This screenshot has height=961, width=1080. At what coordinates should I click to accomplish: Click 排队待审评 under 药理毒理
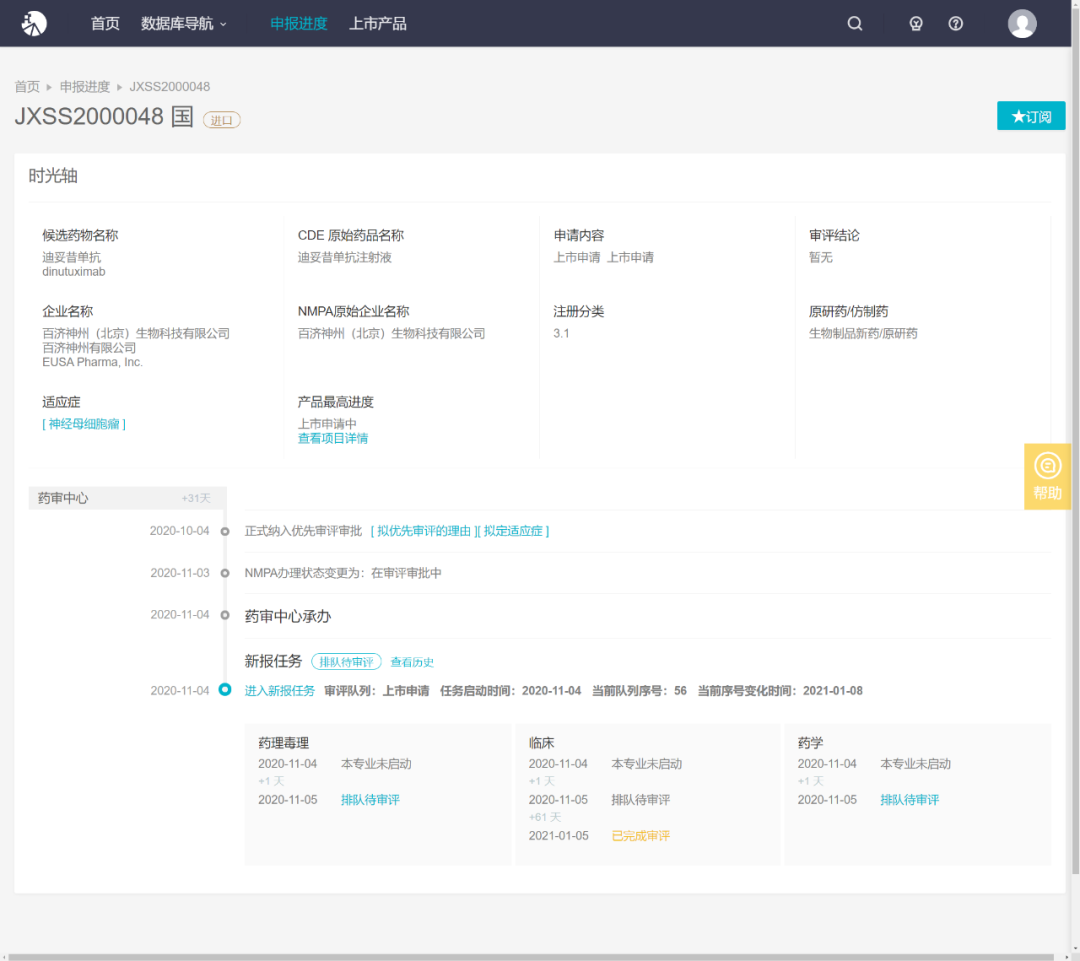(x=370, y=800)
